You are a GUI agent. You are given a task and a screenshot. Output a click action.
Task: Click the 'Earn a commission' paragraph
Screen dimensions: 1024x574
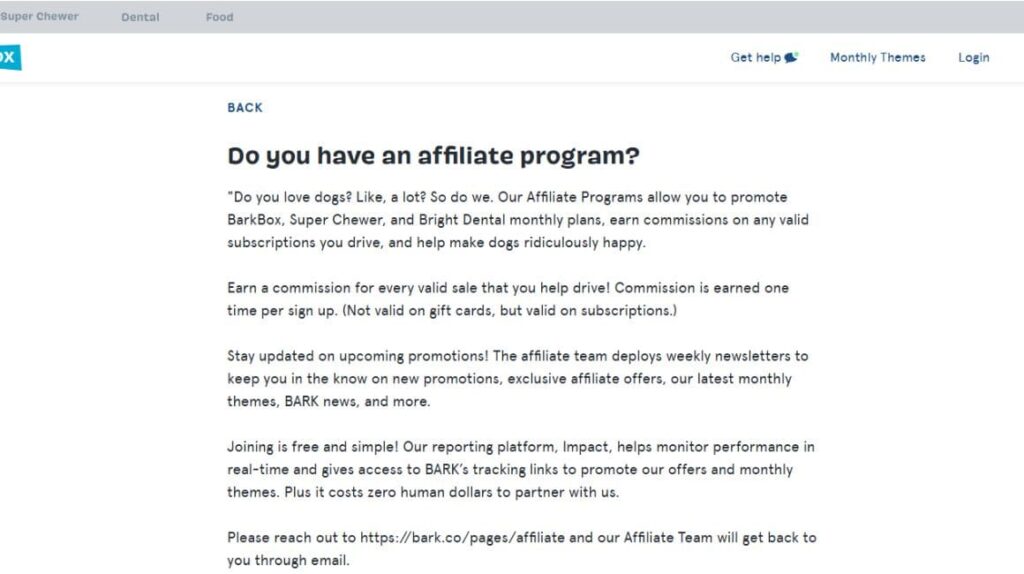click(x=508, y=299)
